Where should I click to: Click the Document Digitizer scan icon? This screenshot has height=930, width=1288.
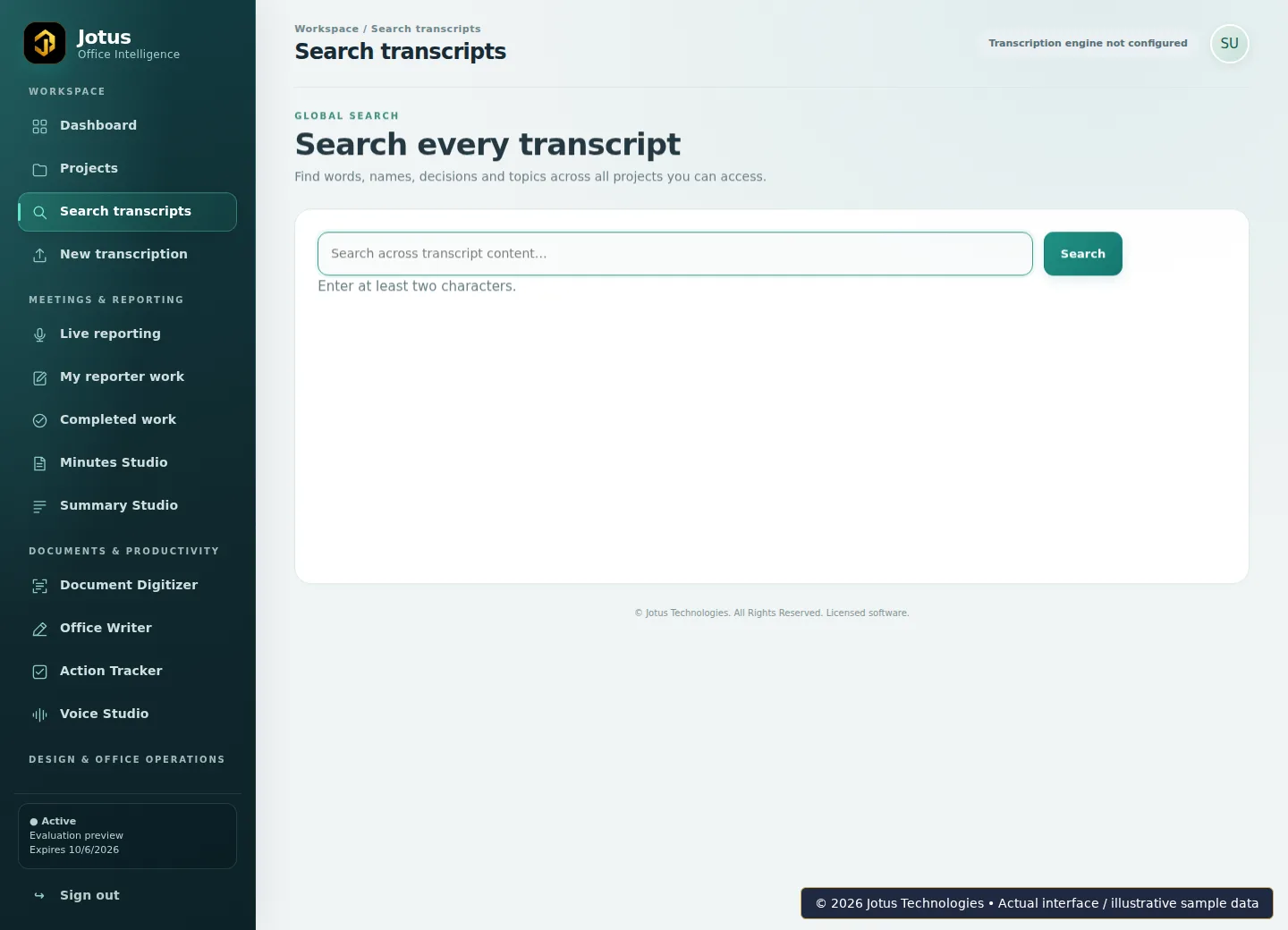[x=39, y=586]
